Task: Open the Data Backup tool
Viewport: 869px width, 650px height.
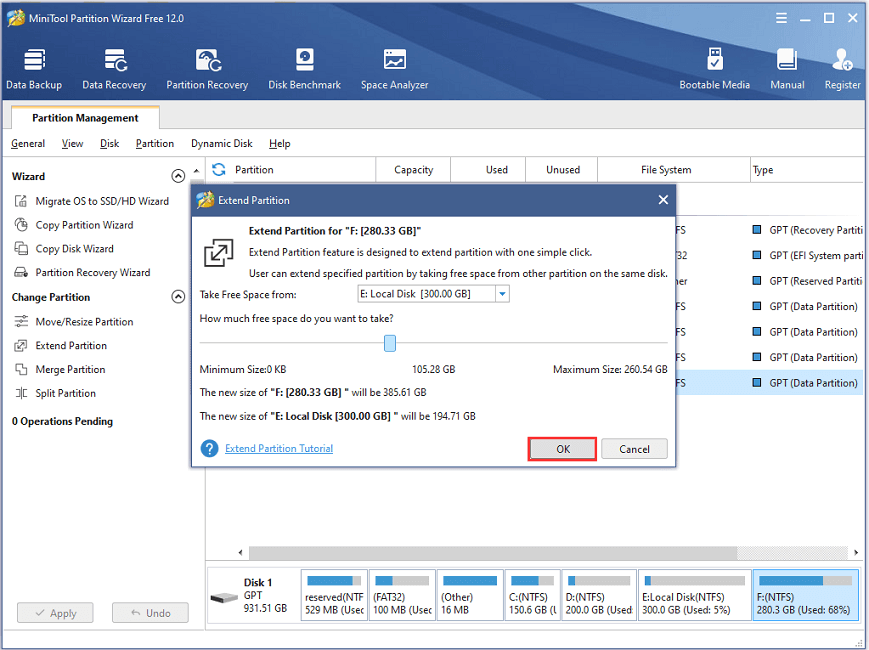Action: click(x=34, y=69)
